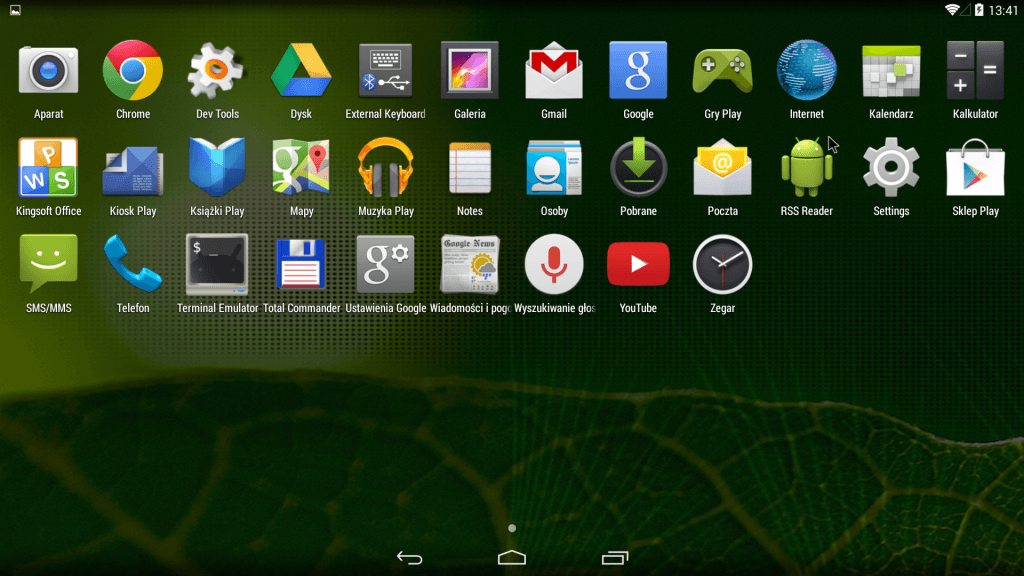Open Książki Play books app
The height and width of the screenshot is (576, 1024).
click(217, 168)
